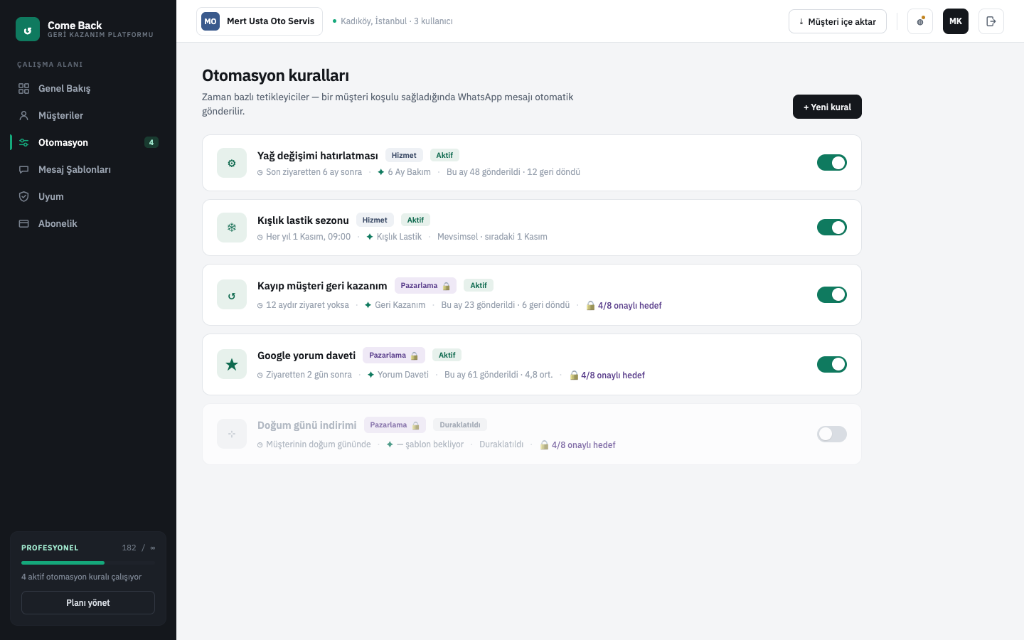The width and height of the screenshot is (1024, 640).
Task: Click Hizmet badge on Yağ değişimi rule
Action: (404, 155)
